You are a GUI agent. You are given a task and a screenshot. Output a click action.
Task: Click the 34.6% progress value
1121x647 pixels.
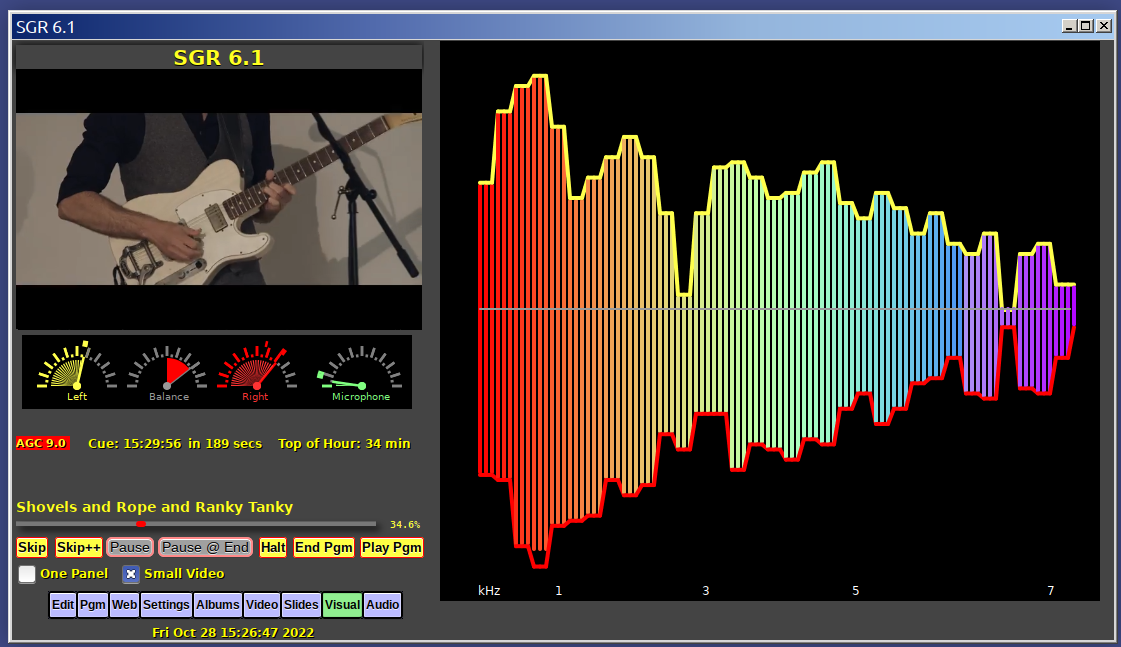coord(405,525)
